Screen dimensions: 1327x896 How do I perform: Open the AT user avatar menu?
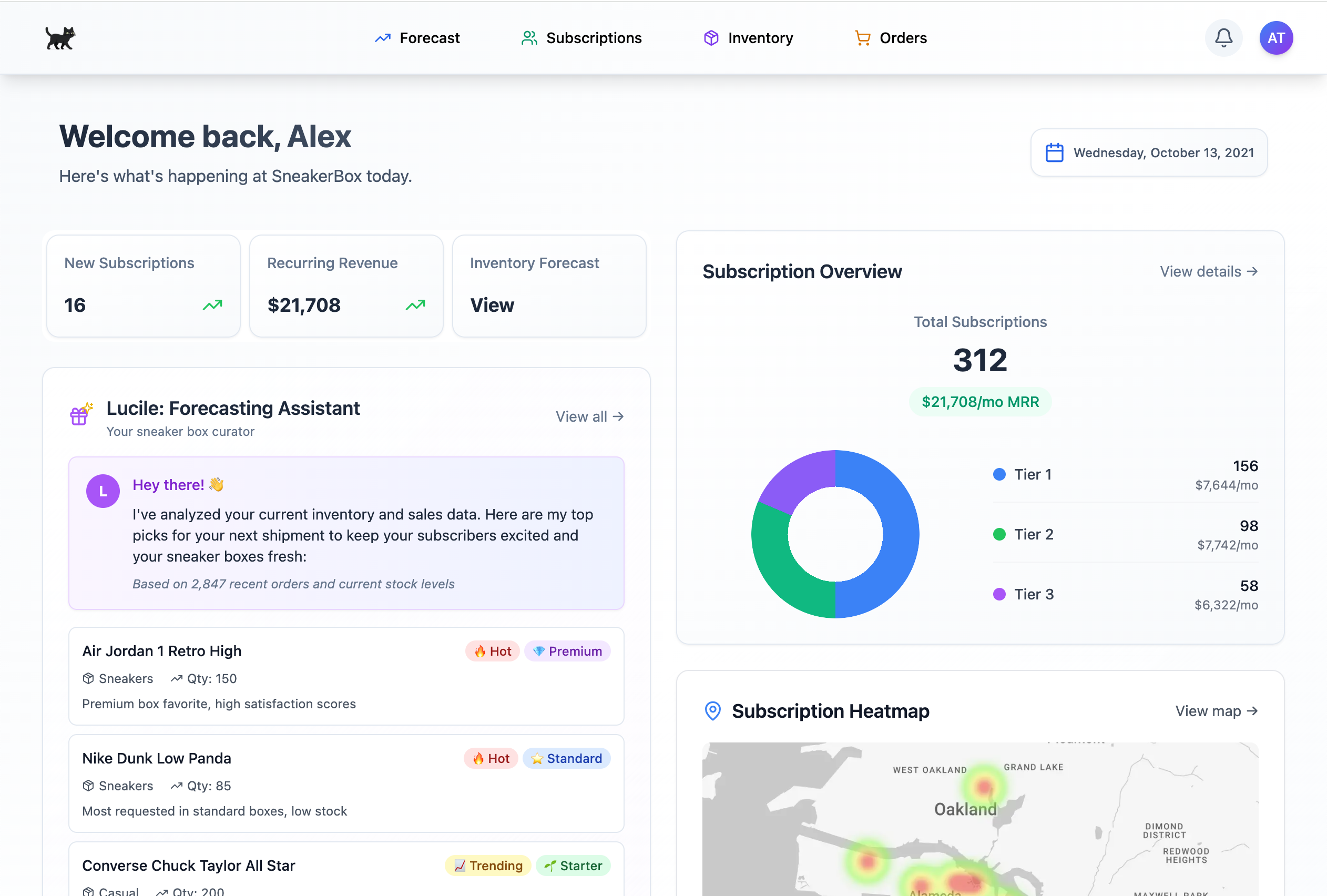pyautogui.click(x=1275, y=38)
